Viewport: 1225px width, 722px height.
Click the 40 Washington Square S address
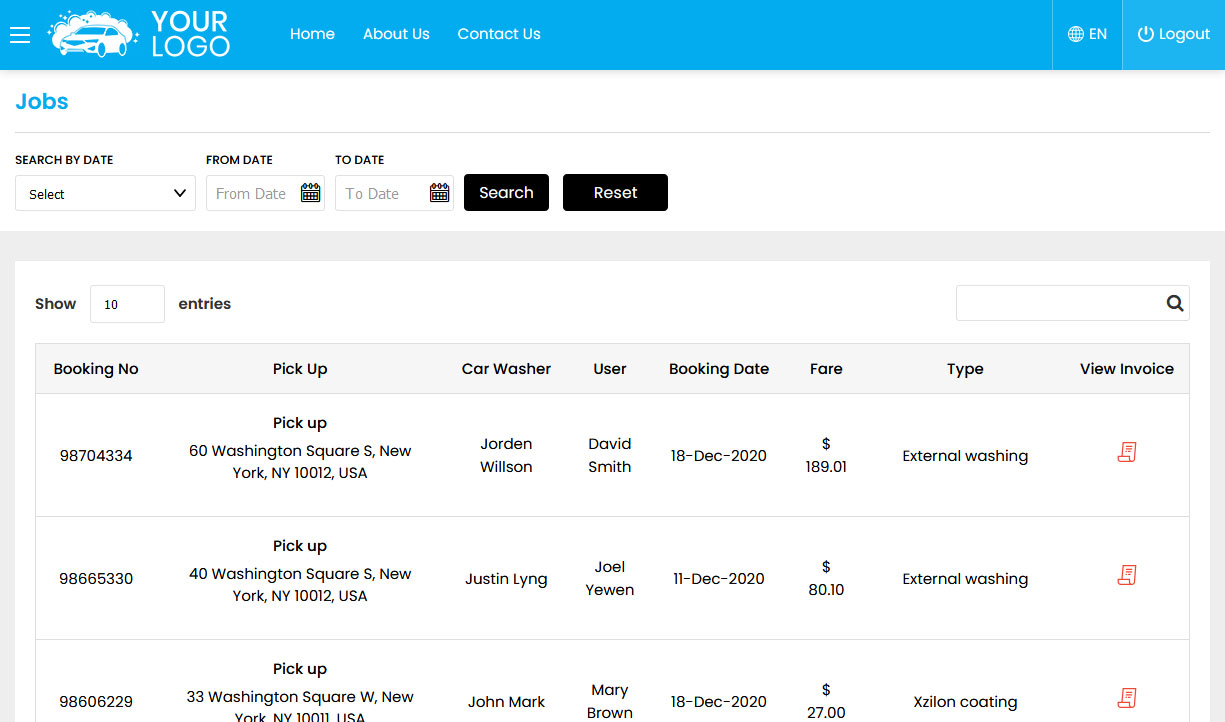pyautogui.click(x=300, y=585)
